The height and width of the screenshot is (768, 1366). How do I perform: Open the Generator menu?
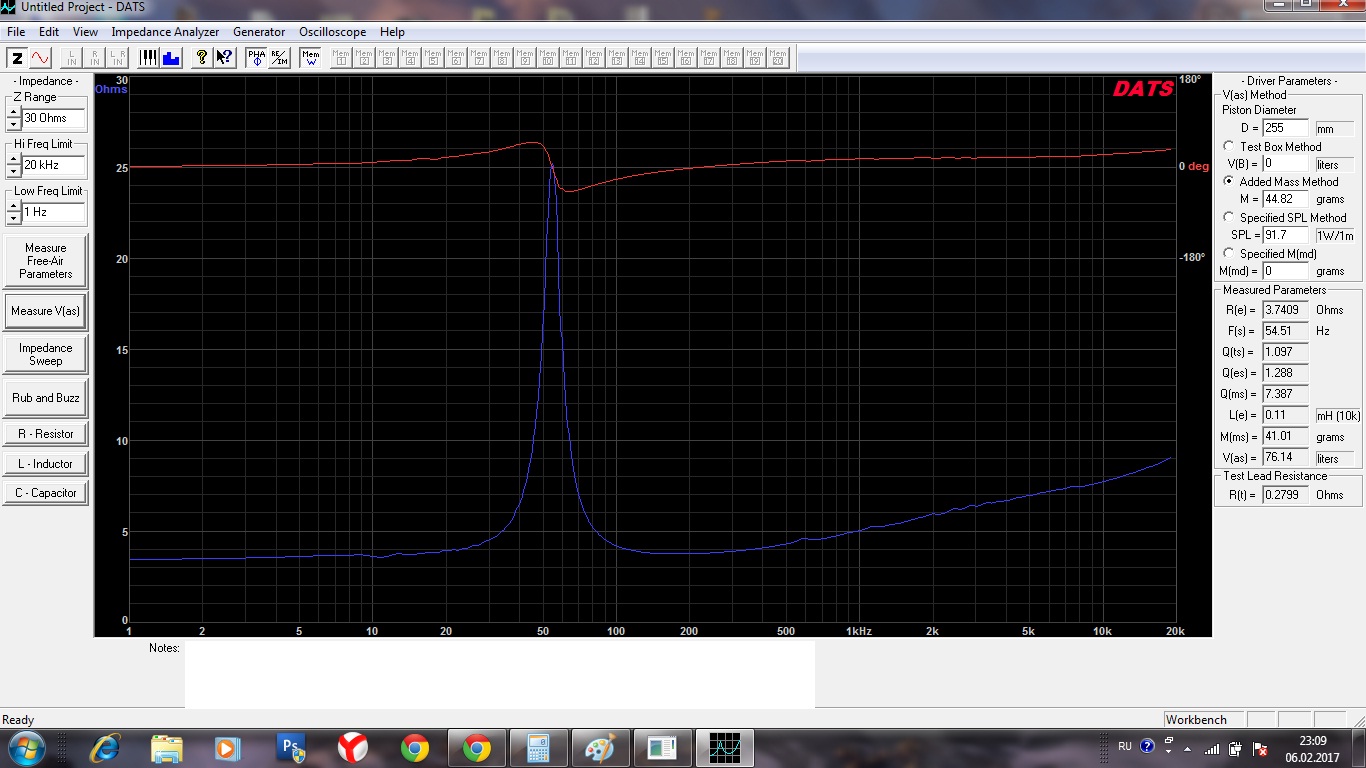(259, 32)
